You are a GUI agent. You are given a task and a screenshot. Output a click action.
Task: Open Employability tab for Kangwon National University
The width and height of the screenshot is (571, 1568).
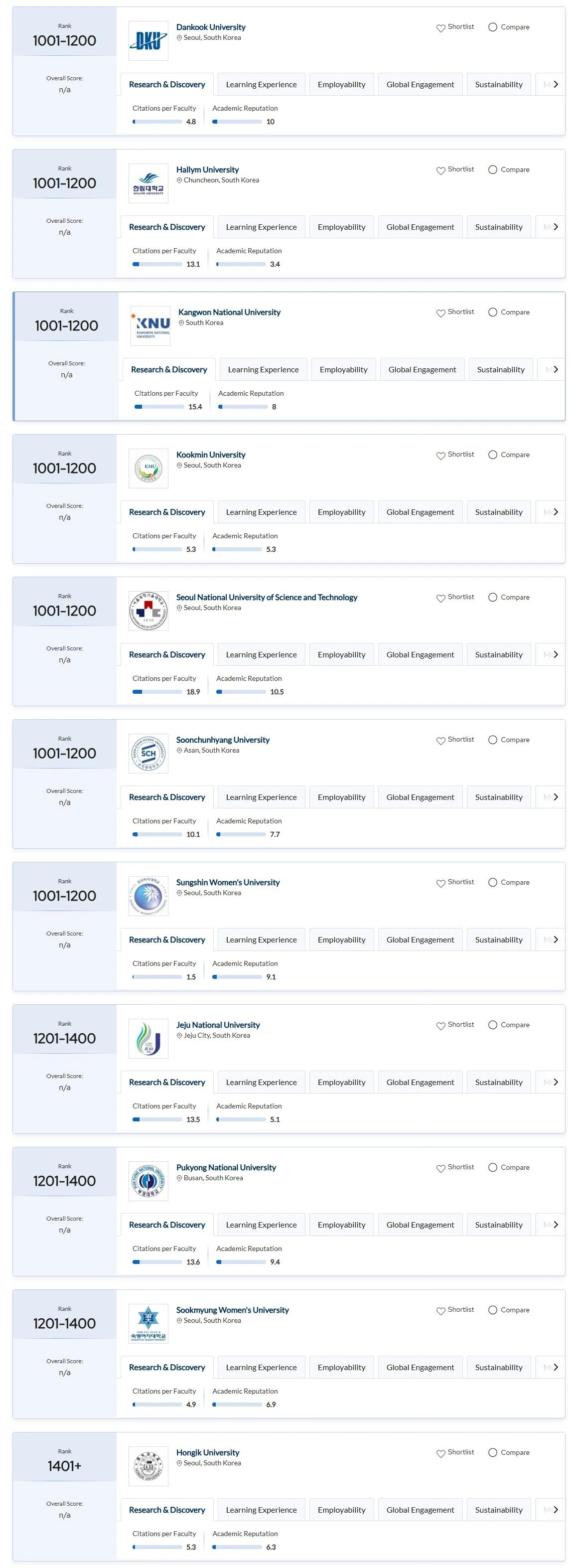343,369
